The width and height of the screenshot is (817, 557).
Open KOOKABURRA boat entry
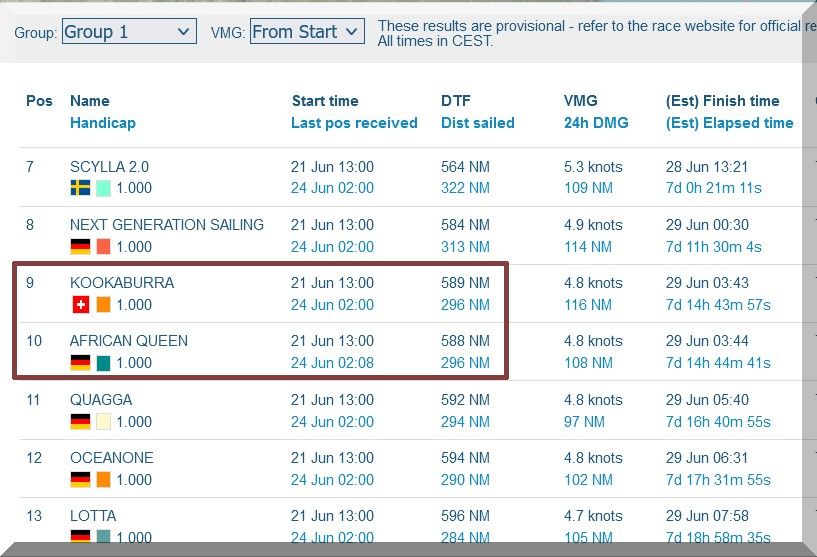coord(122,283)
